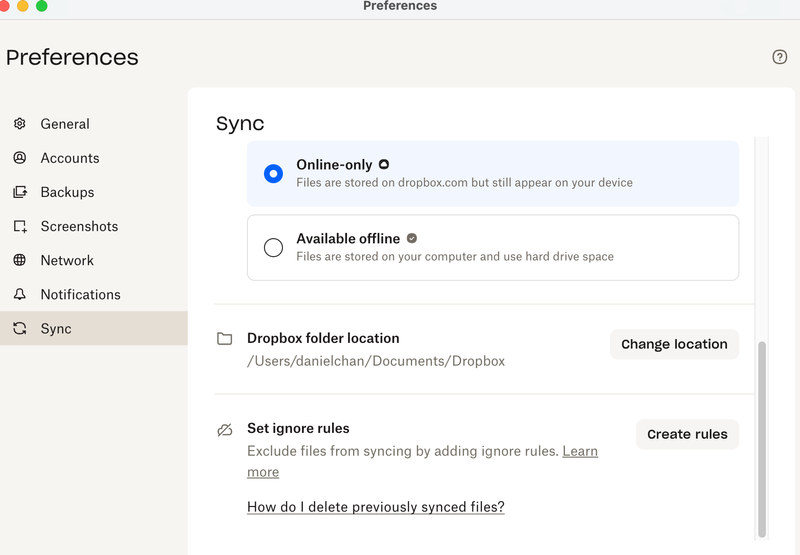The width and height of the screenshot is (800, 555).
Task: Click the General gear icon in sidebar
Action: (20, 124)
